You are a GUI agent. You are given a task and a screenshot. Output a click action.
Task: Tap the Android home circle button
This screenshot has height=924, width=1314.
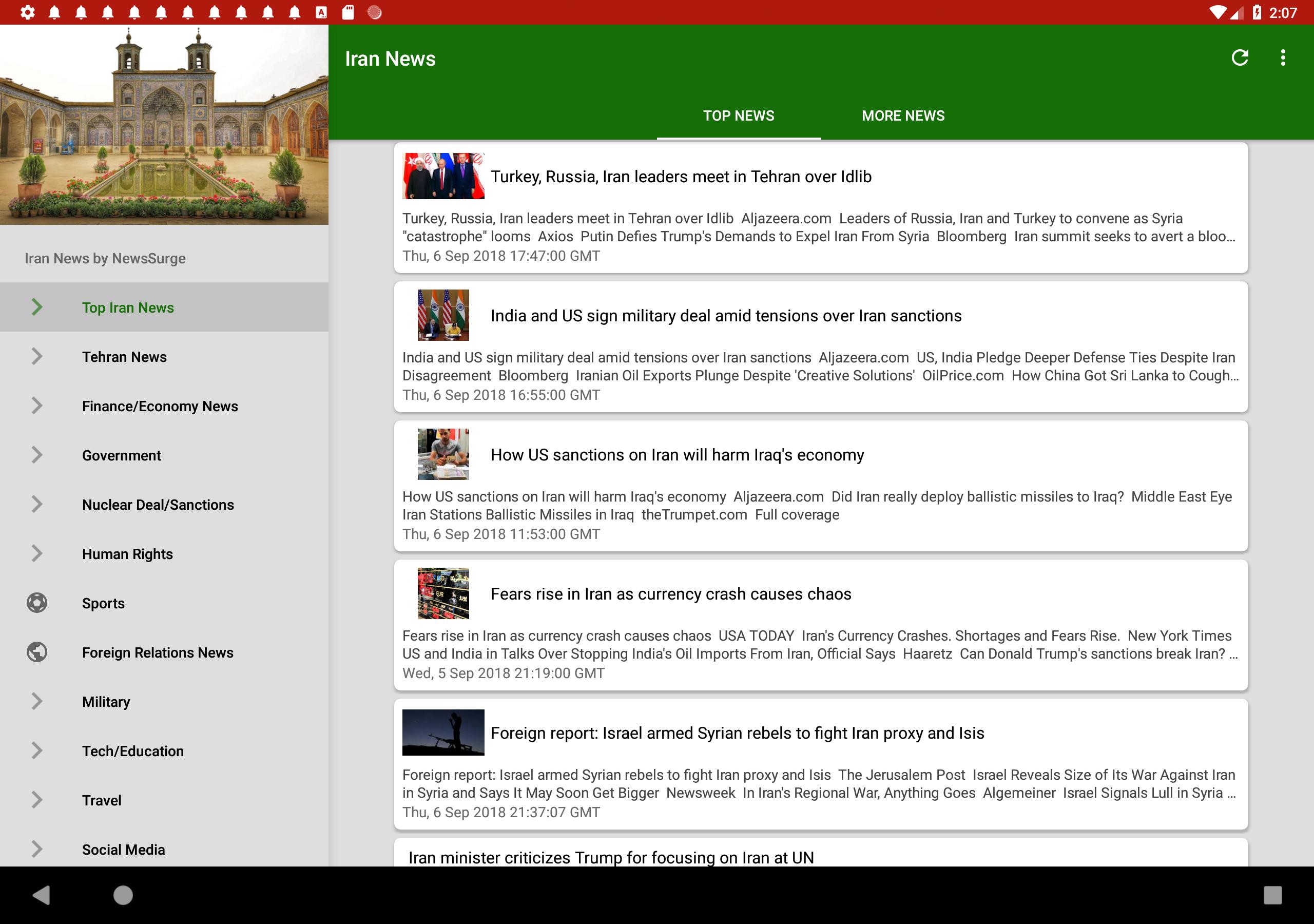point(123,895)
